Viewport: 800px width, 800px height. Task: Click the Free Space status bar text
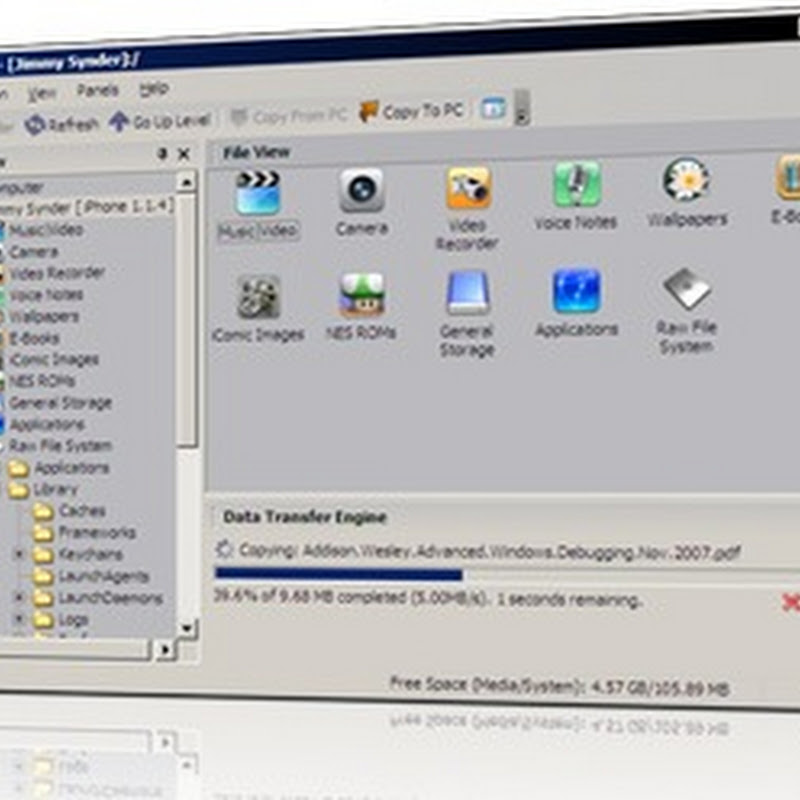560,687
